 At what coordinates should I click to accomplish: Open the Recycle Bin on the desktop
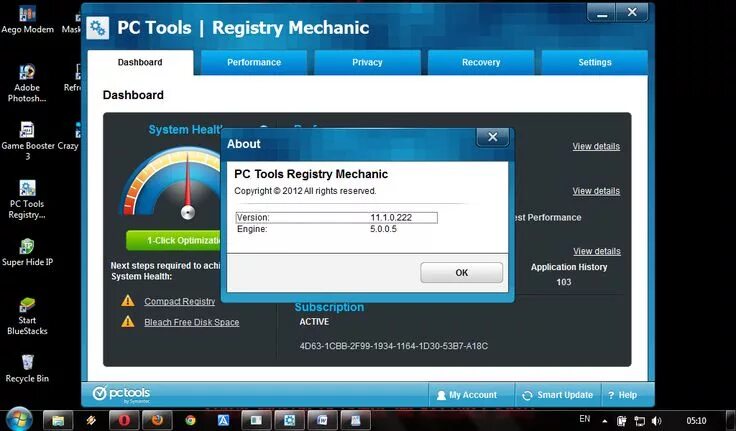[x=27, y=369]
